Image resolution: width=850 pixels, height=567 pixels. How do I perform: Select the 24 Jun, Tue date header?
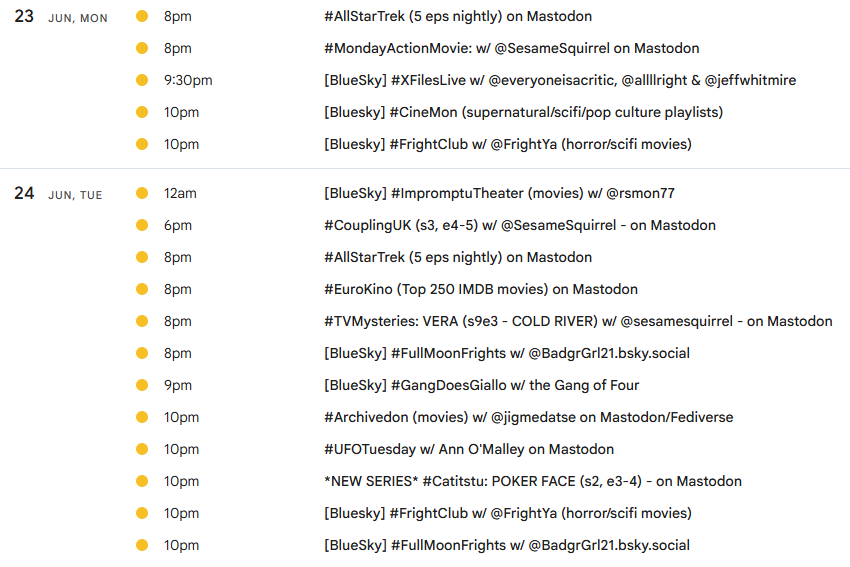pyautogui.click(x=58, y=194)
